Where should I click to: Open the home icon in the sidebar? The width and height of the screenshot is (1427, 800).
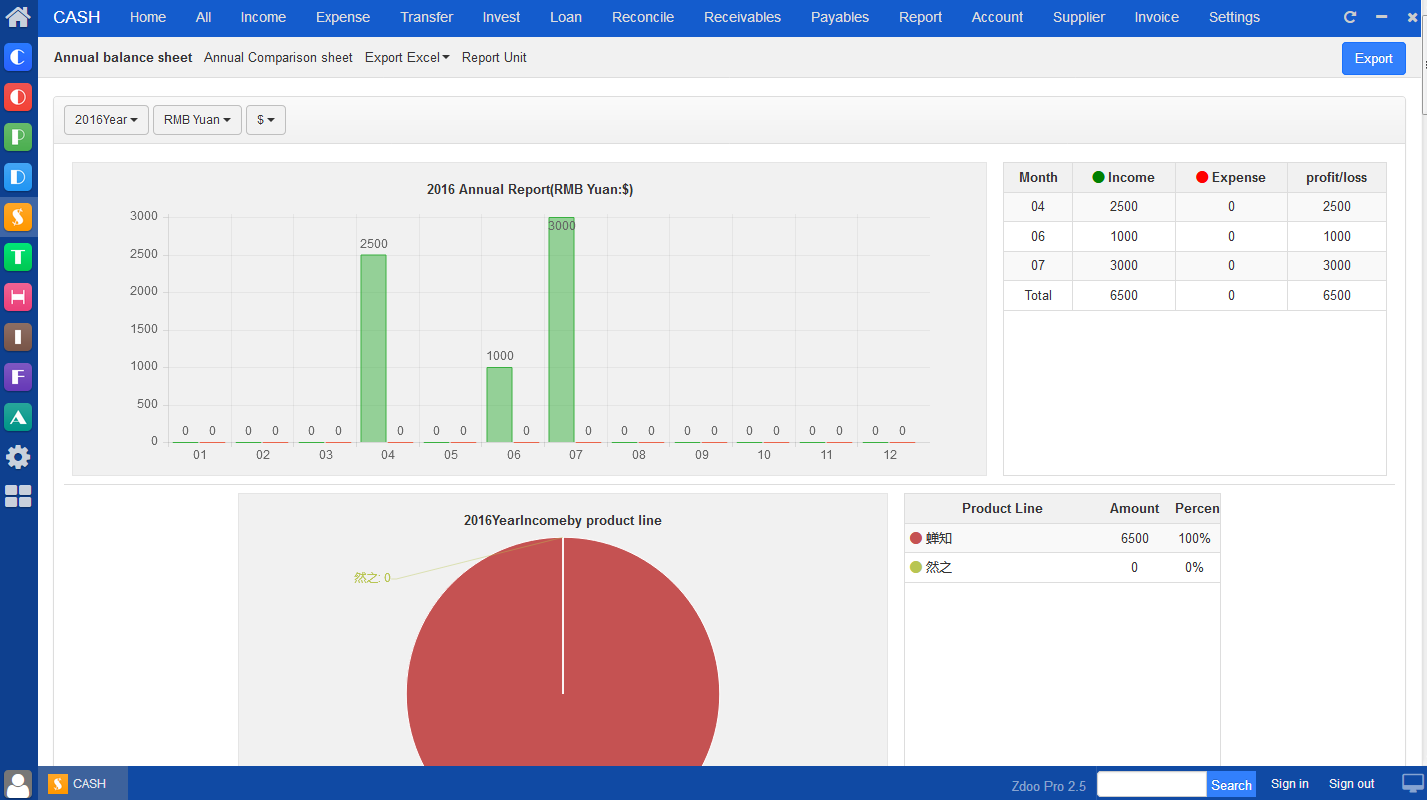click(x=18, y=17)
